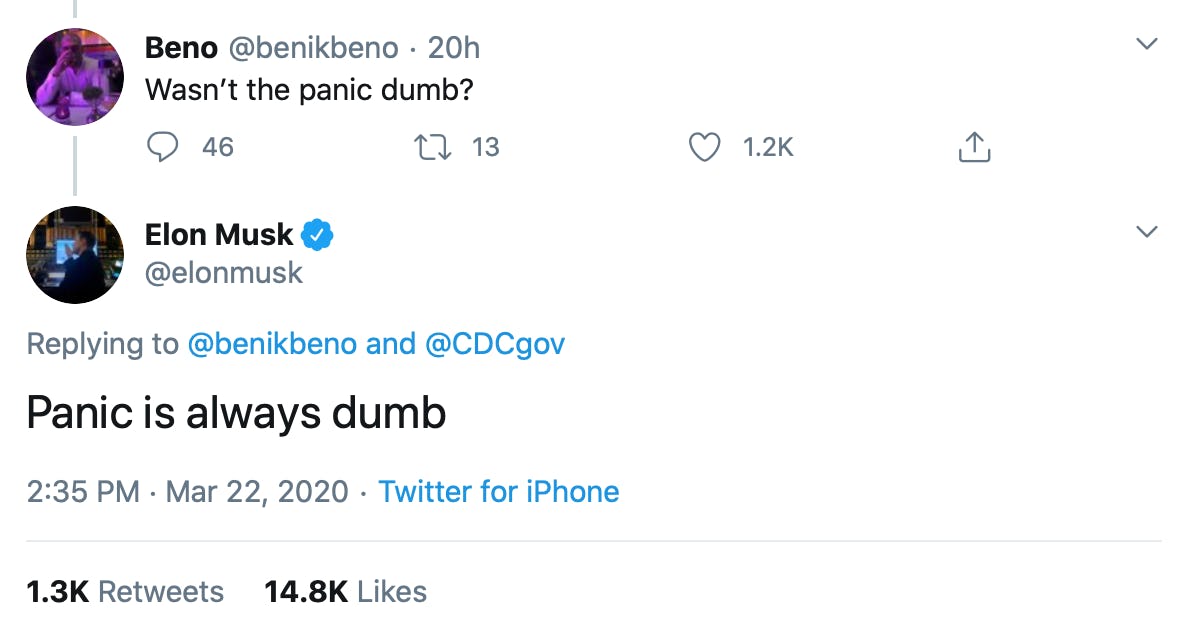Open the 20h timestamp on Beno's tweet
This screenshot has width=1190, height=626.
click(x=453, y=47)
